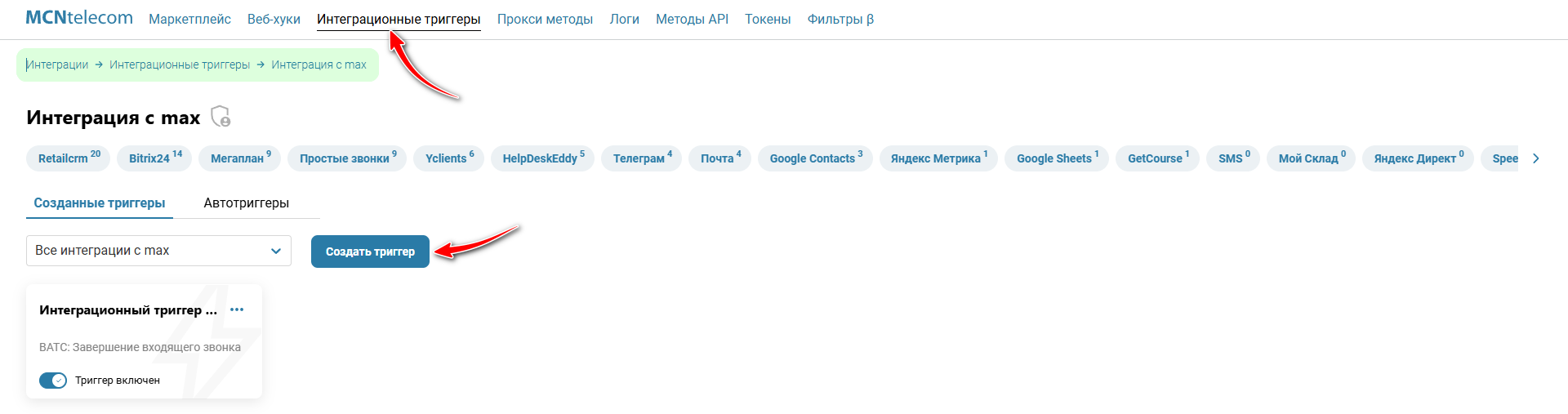Select the GetCourse integration chip

click(x=1158, y=158)
